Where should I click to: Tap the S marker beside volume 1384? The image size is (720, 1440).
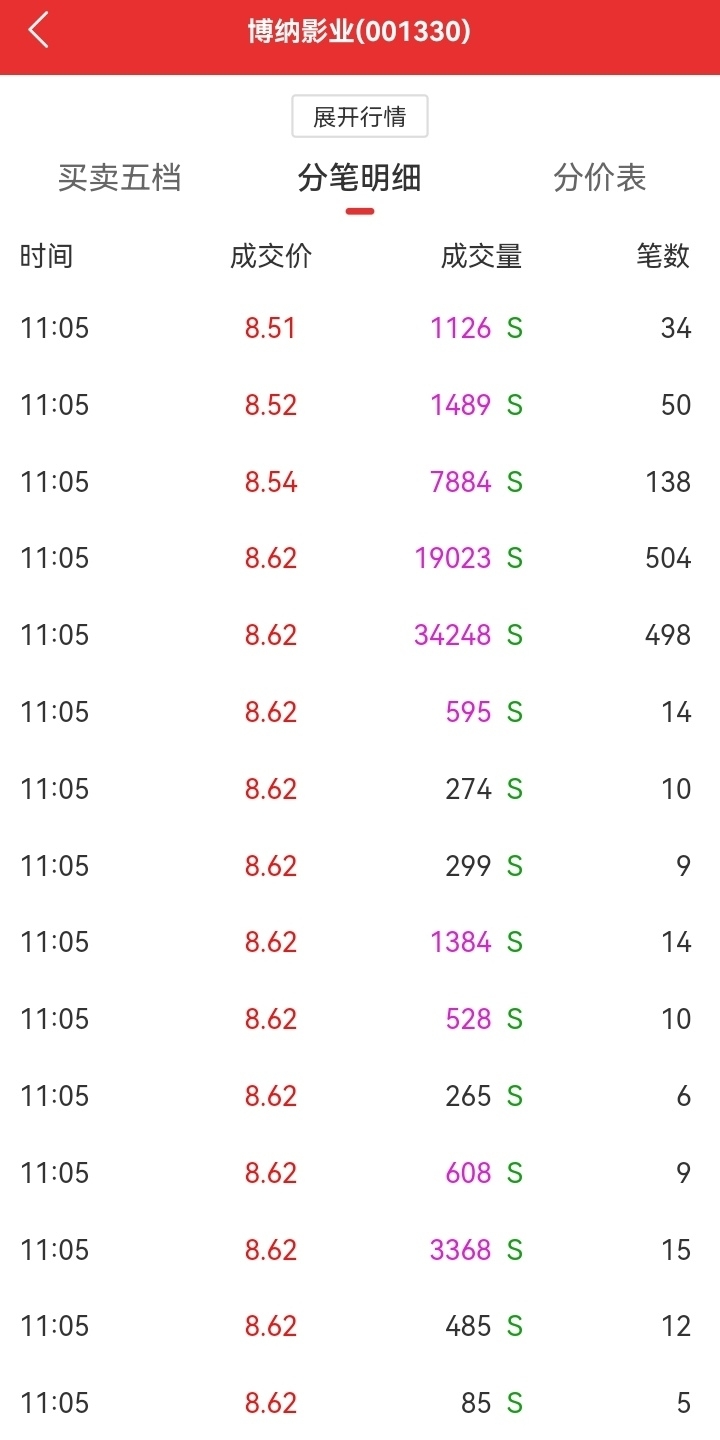pyautogui.click(x=515, y=942)
